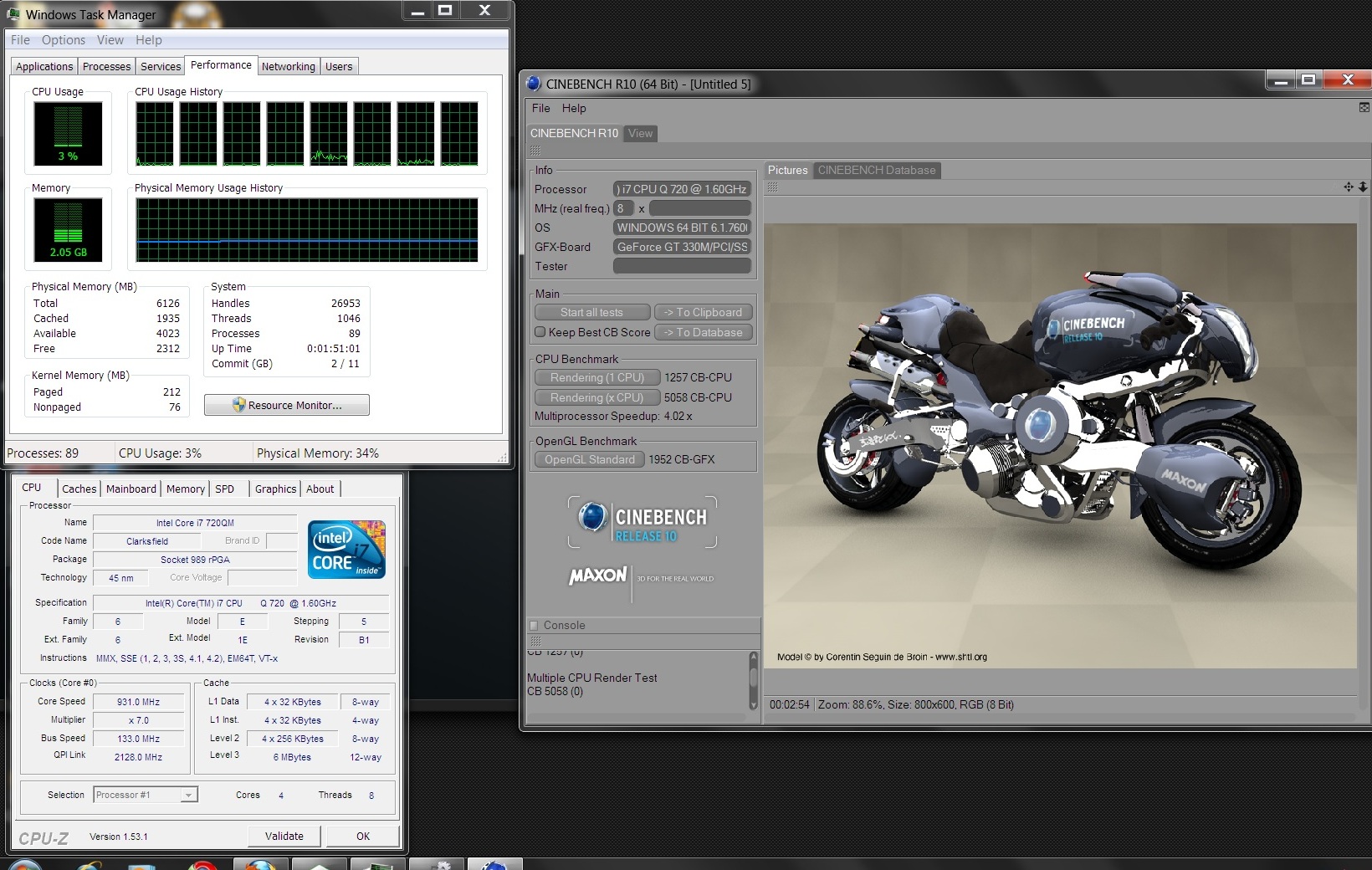Click the To Database button
The image size is (1372, 870).
click(704, 332)
